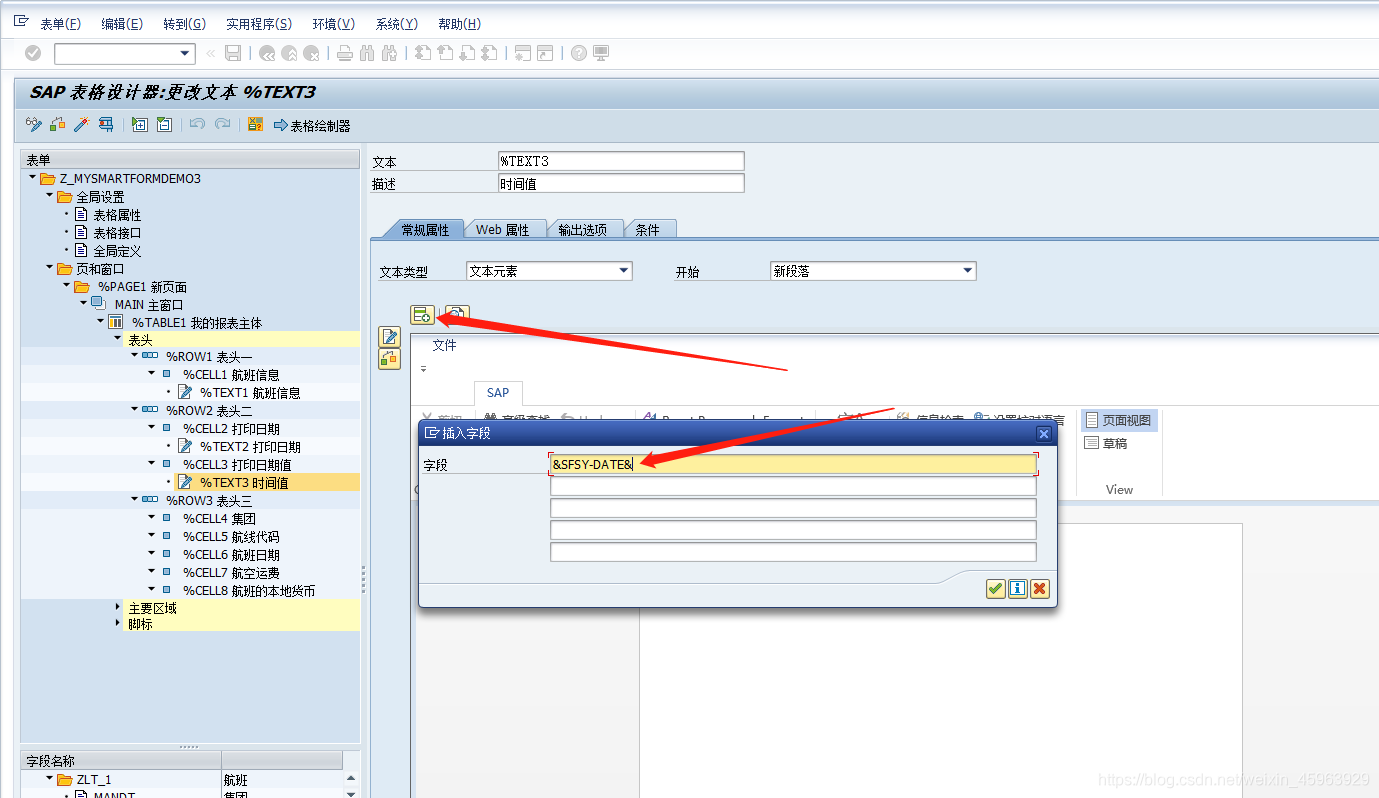Image resolution: width=1379 pixels, height=798 pixels.
Task: Cancel the Insert Field dialog with red X
Action: click(1040, 589)
